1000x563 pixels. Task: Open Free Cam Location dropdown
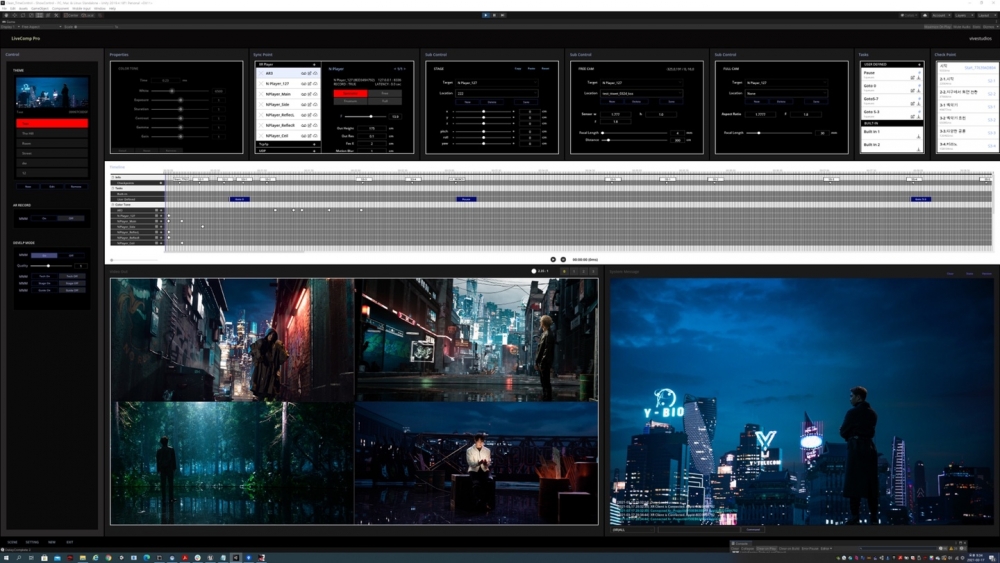pyautogui.click(x=640, y=93)
